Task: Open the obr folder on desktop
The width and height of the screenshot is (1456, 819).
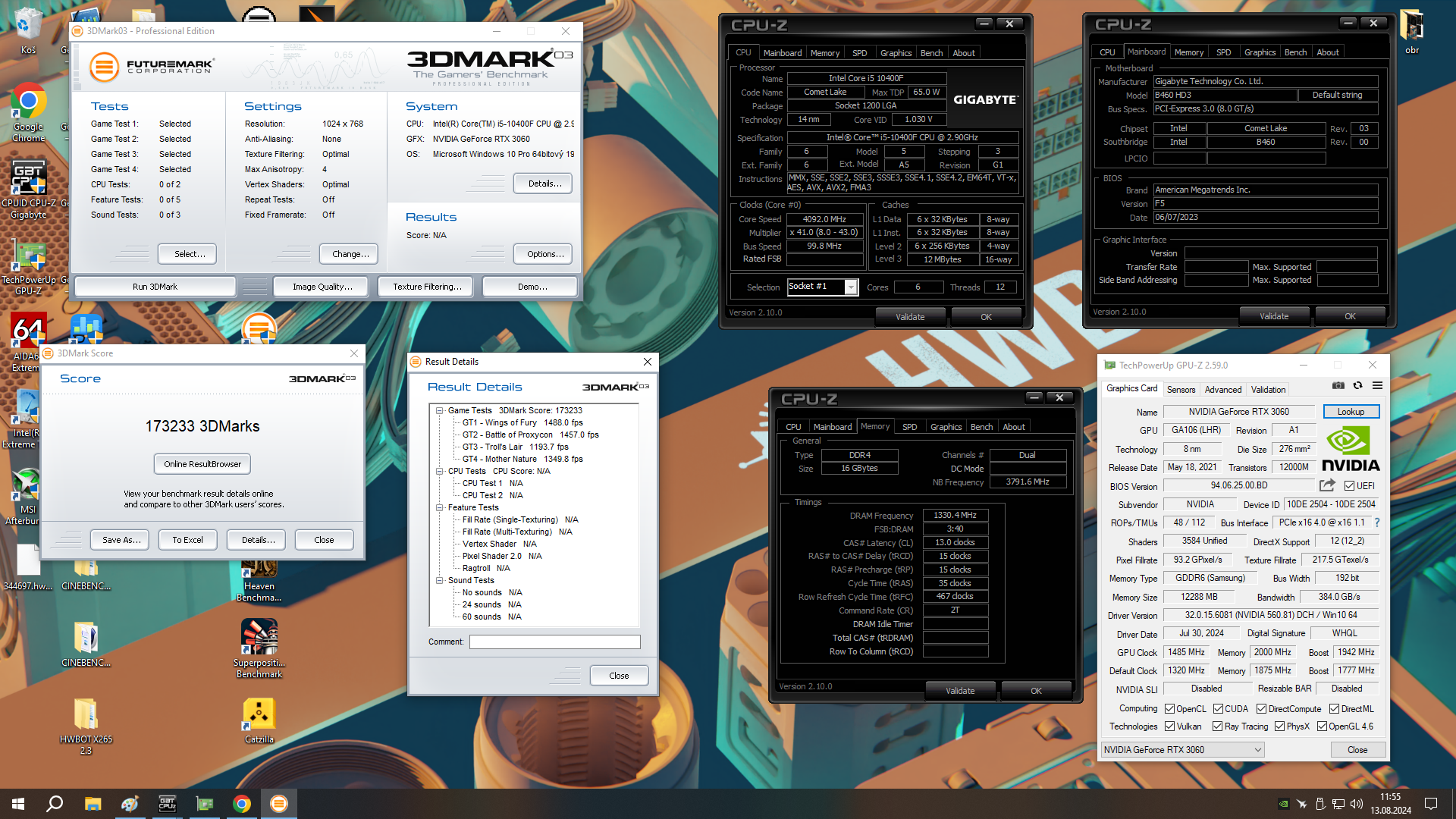Action: pos(1412,32)
